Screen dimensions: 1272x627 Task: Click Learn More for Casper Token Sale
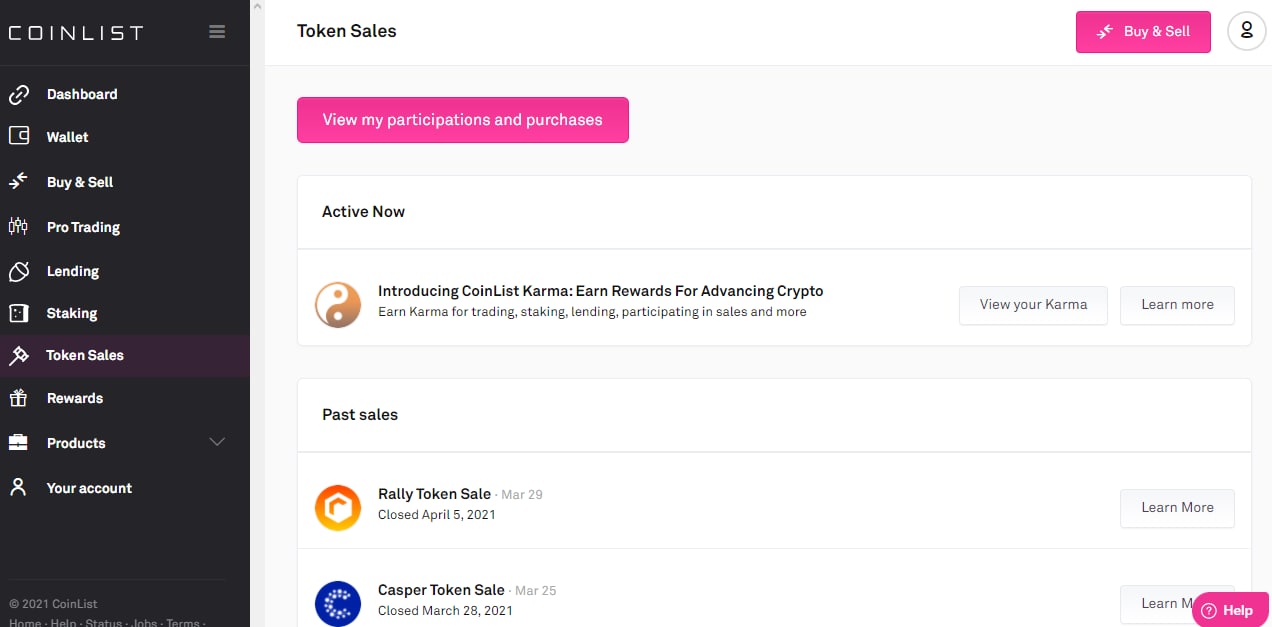(x=1177, y=604)
